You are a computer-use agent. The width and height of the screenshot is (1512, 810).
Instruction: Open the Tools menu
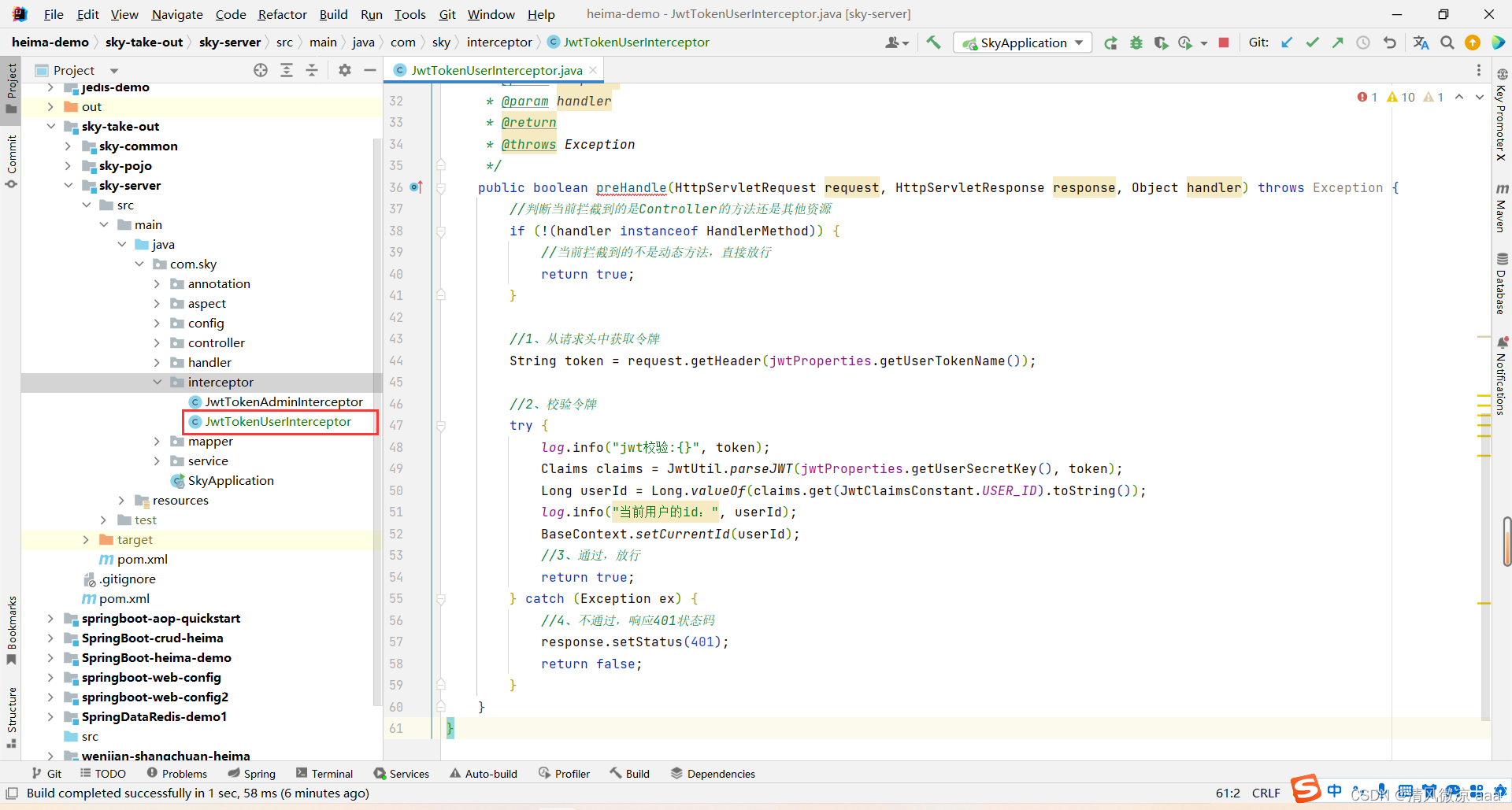409,14
